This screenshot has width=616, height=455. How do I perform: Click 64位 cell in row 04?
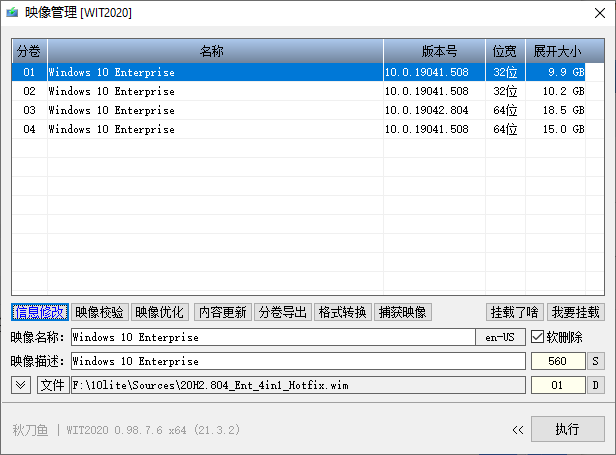(x=506, y=129)
